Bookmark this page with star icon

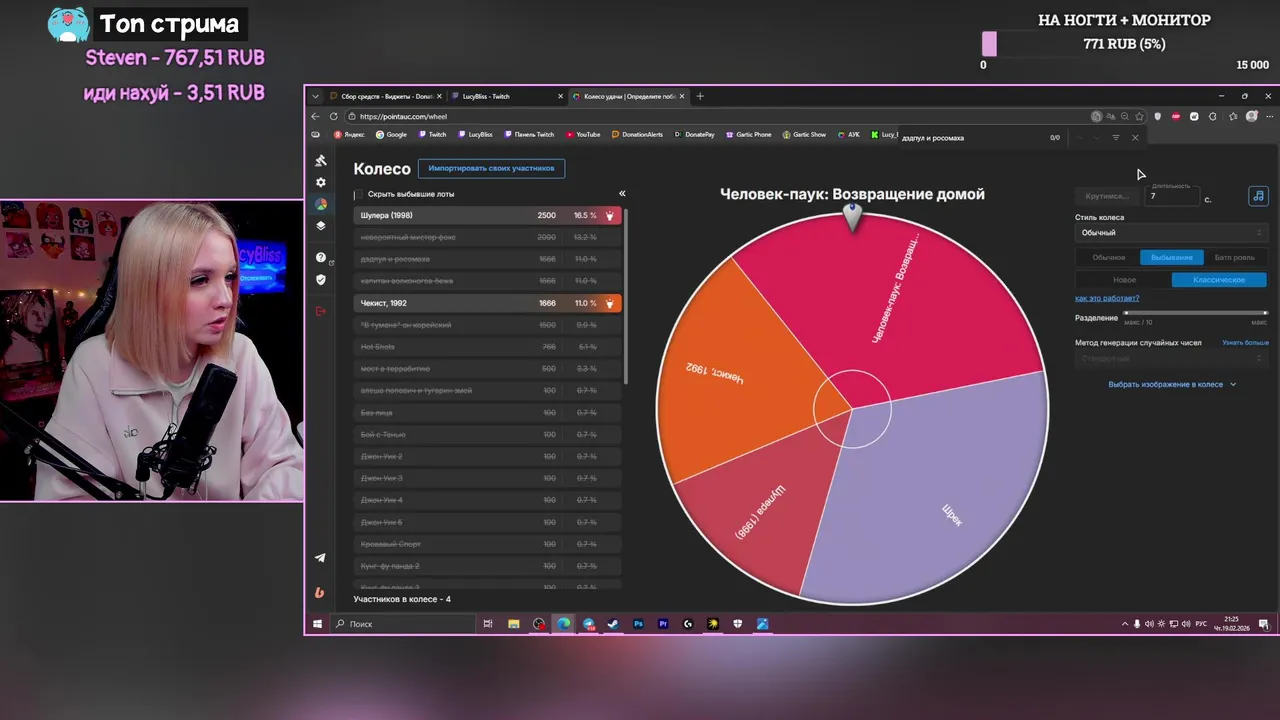click(1139, 116)
